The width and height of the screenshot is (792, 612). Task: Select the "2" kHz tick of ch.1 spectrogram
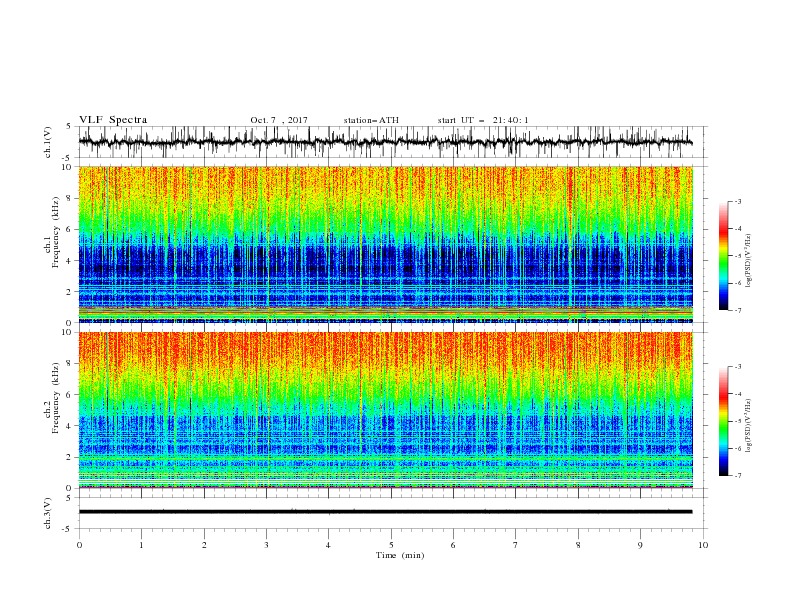tap(70, 292)
